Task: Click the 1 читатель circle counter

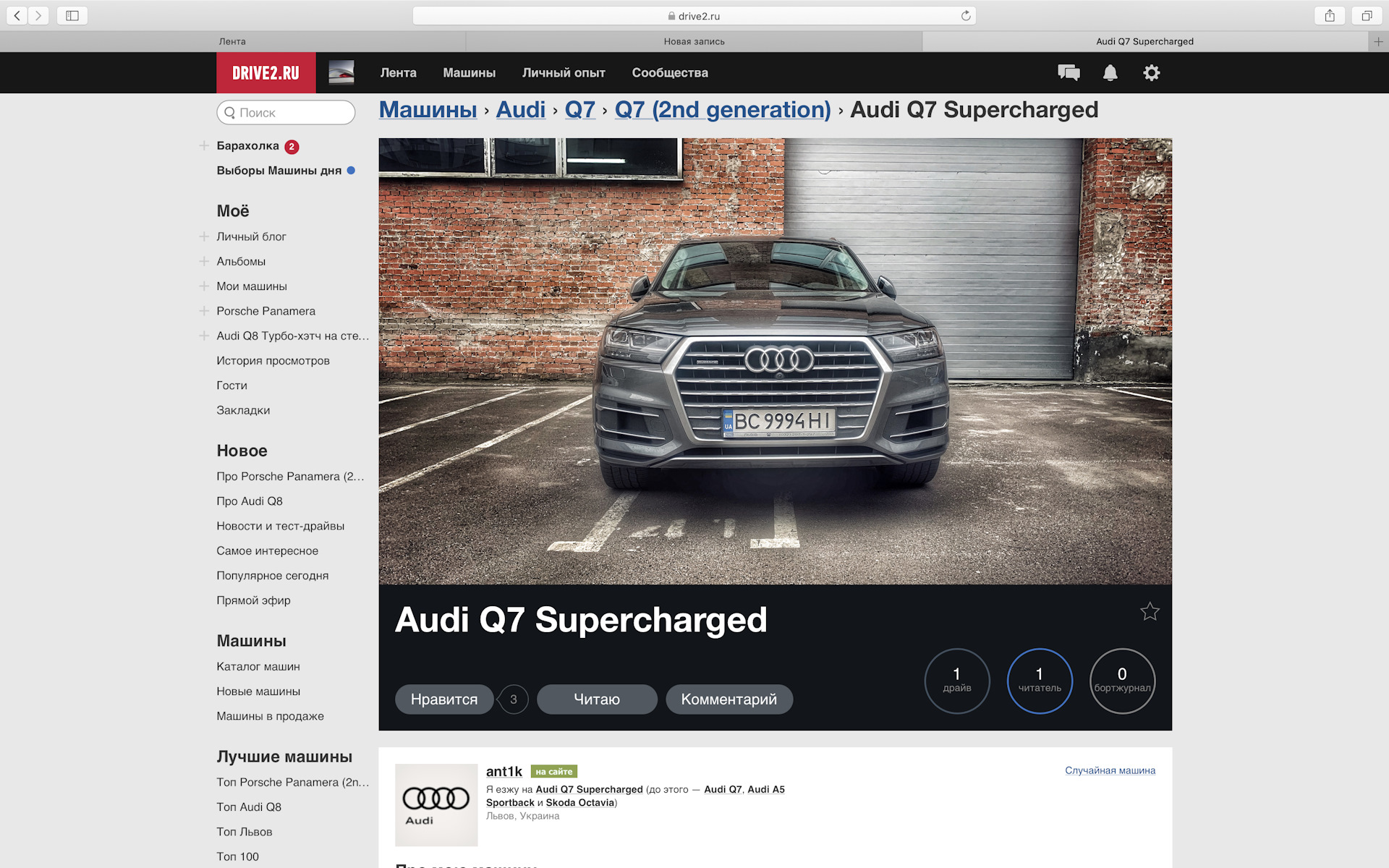Action: point(1040,681)
